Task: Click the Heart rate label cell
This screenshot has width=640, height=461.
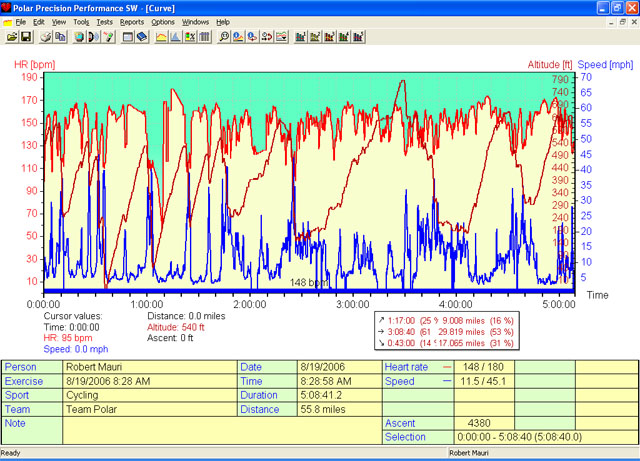Action: [418, 367]
